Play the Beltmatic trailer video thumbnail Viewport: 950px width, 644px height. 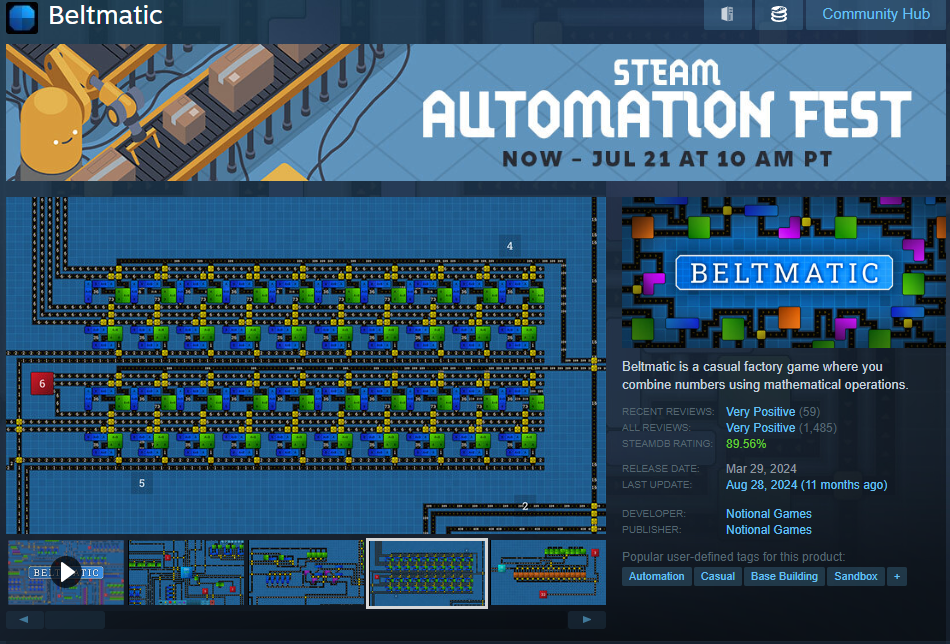(x=66, y=573)
